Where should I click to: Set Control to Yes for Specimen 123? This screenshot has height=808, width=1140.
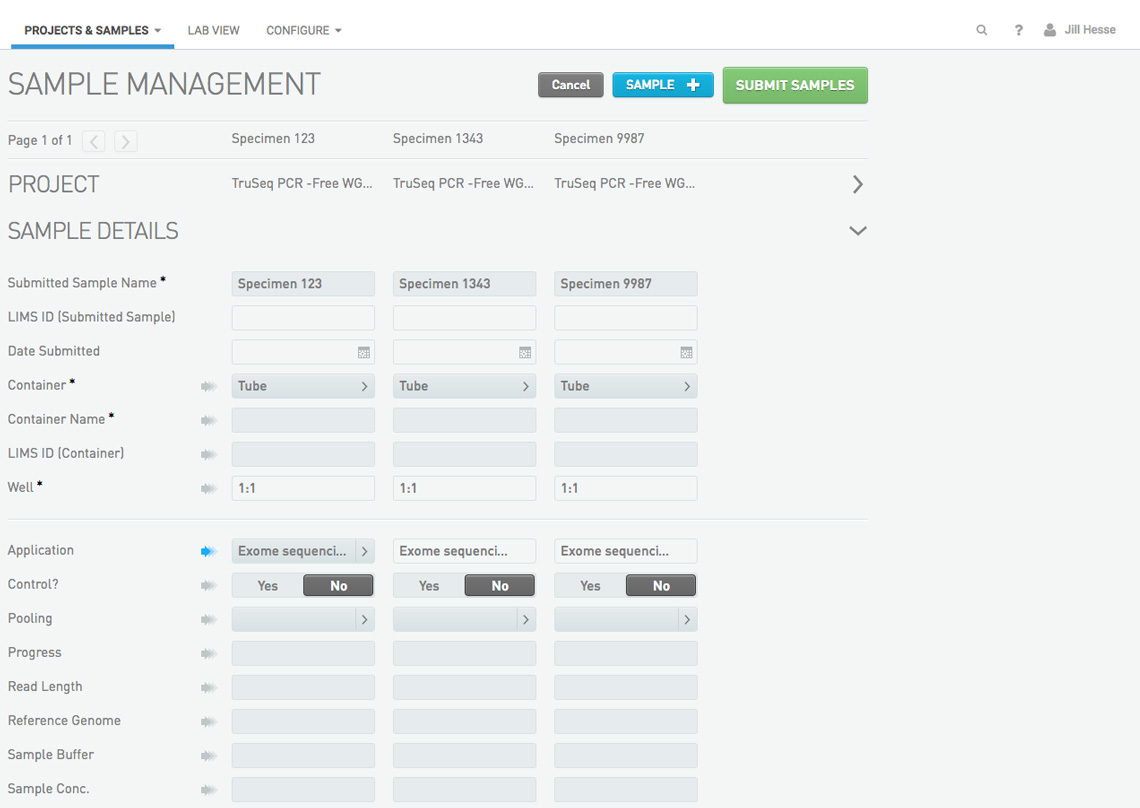[x=267, y=585]
